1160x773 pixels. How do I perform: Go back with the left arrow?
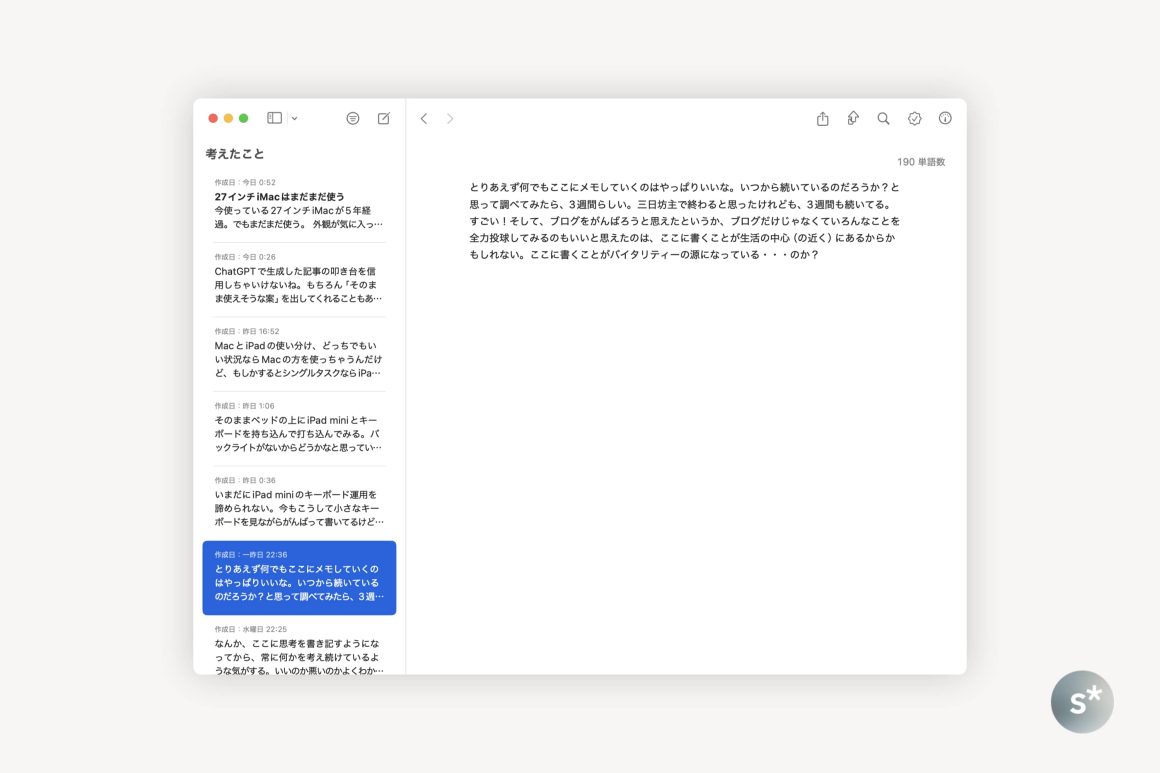[424, 118]
